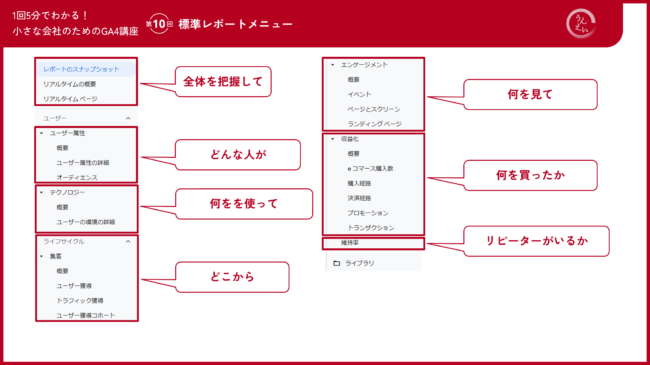
Task: Collapse the 収益化 tree triangle
Action: click(x=332, y=139)
